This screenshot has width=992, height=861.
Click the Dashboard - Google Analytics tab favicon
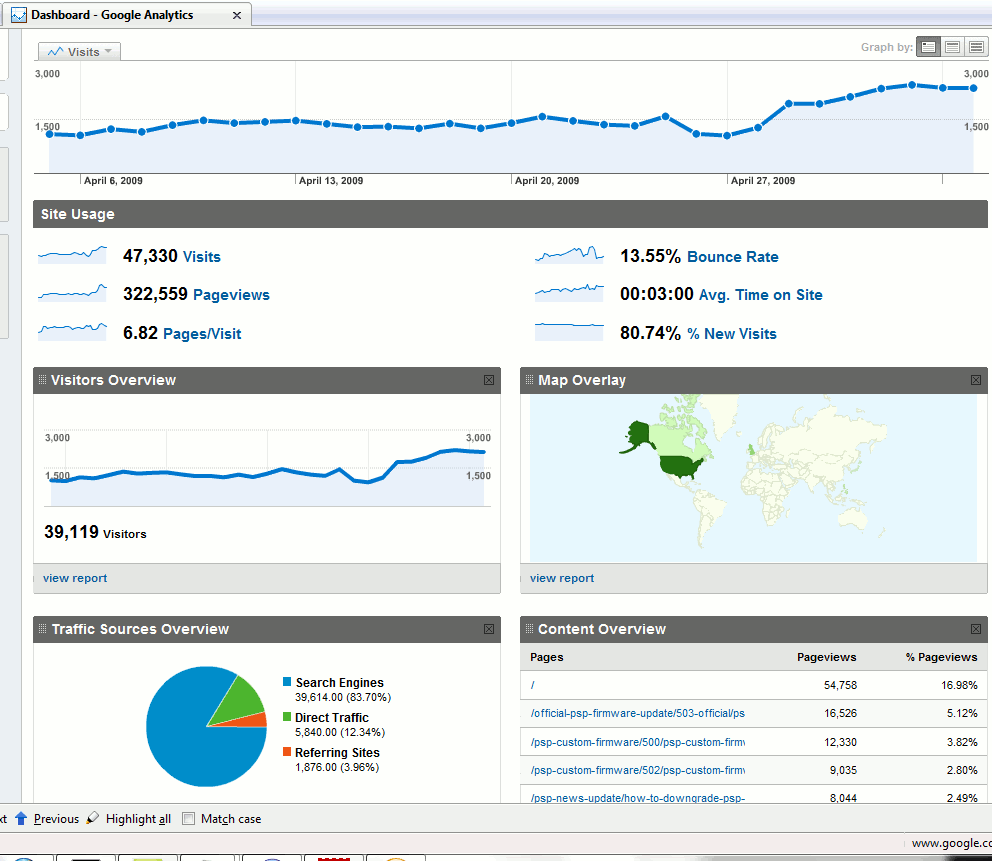click(18, 15)
